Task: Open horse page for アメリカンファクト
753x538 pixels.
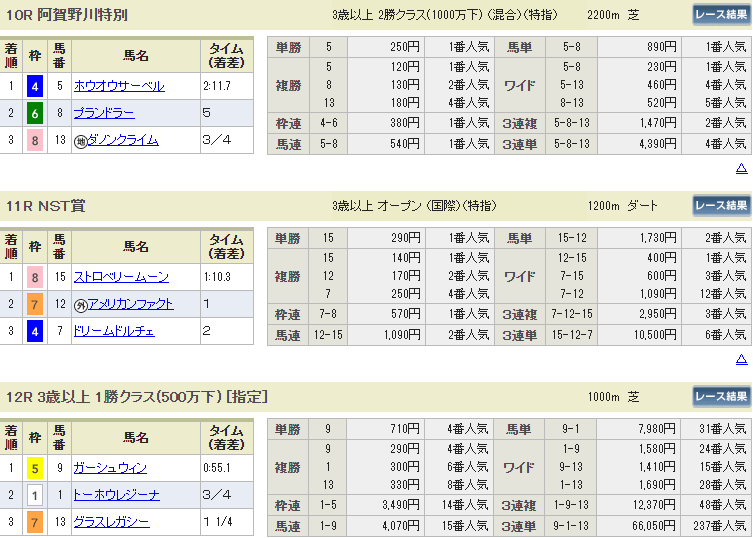Action: click(130, 304)
